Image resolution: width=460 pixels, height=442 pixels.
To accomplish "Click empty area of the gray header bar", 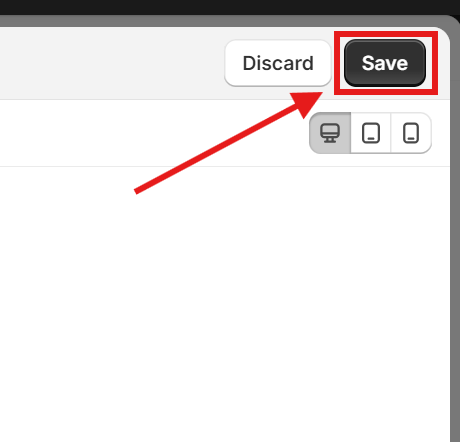I will (x=110, y=63).
